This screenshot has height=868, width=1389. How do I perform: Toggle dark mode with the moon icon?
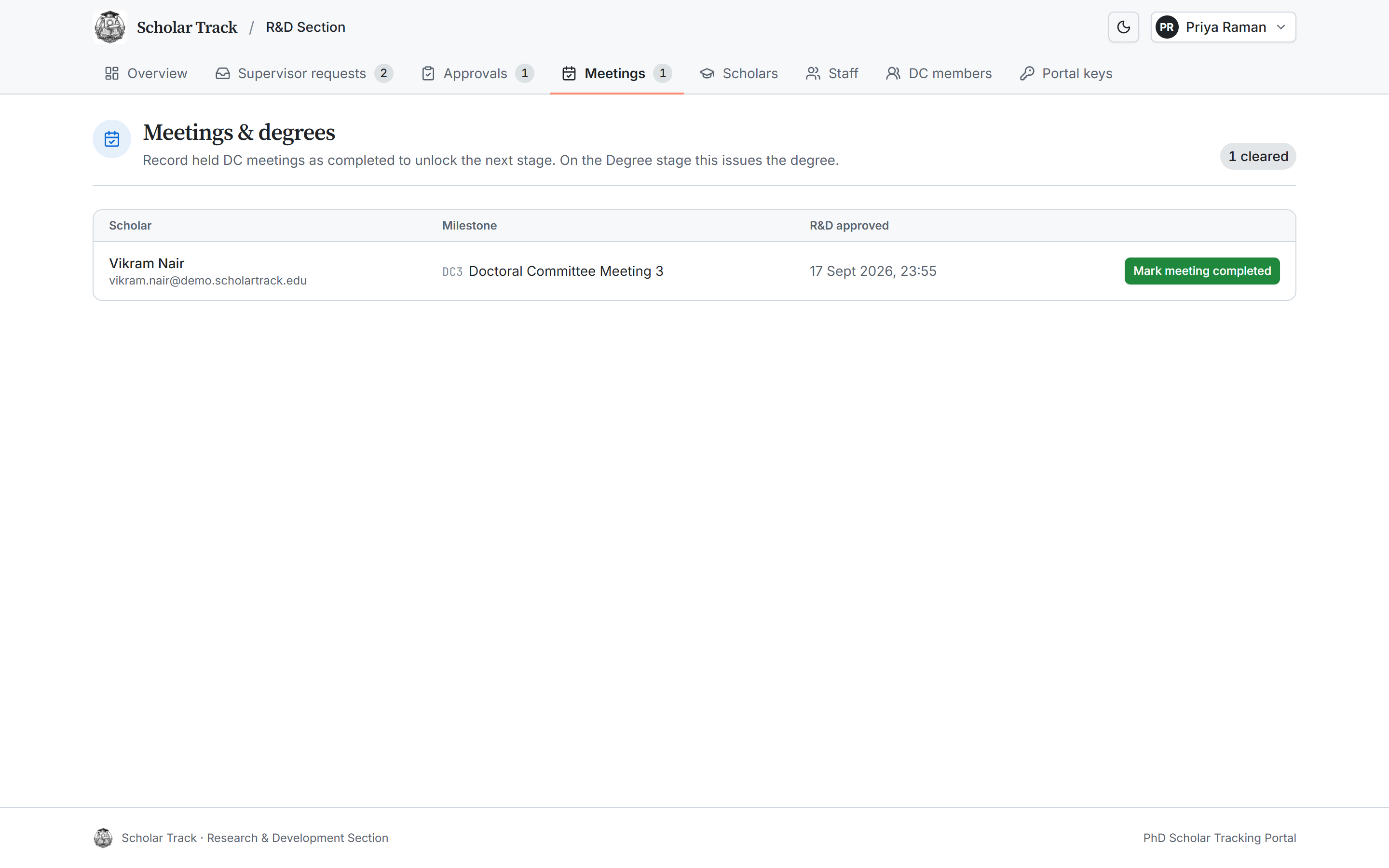tap(1123, 27)
